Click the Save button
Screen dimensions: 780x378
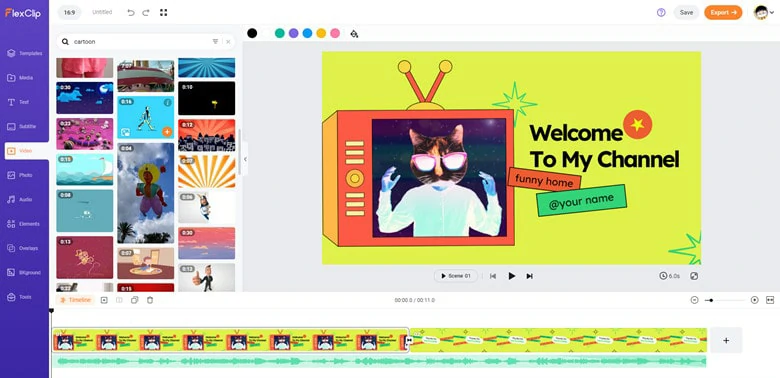tap(686, 12)
